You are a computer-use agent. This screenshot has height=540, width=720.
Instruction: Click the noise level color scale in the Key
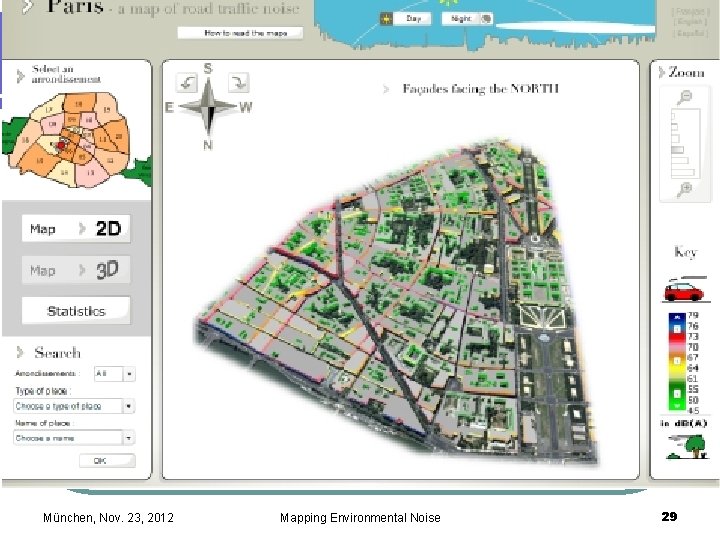click(677, 361)
